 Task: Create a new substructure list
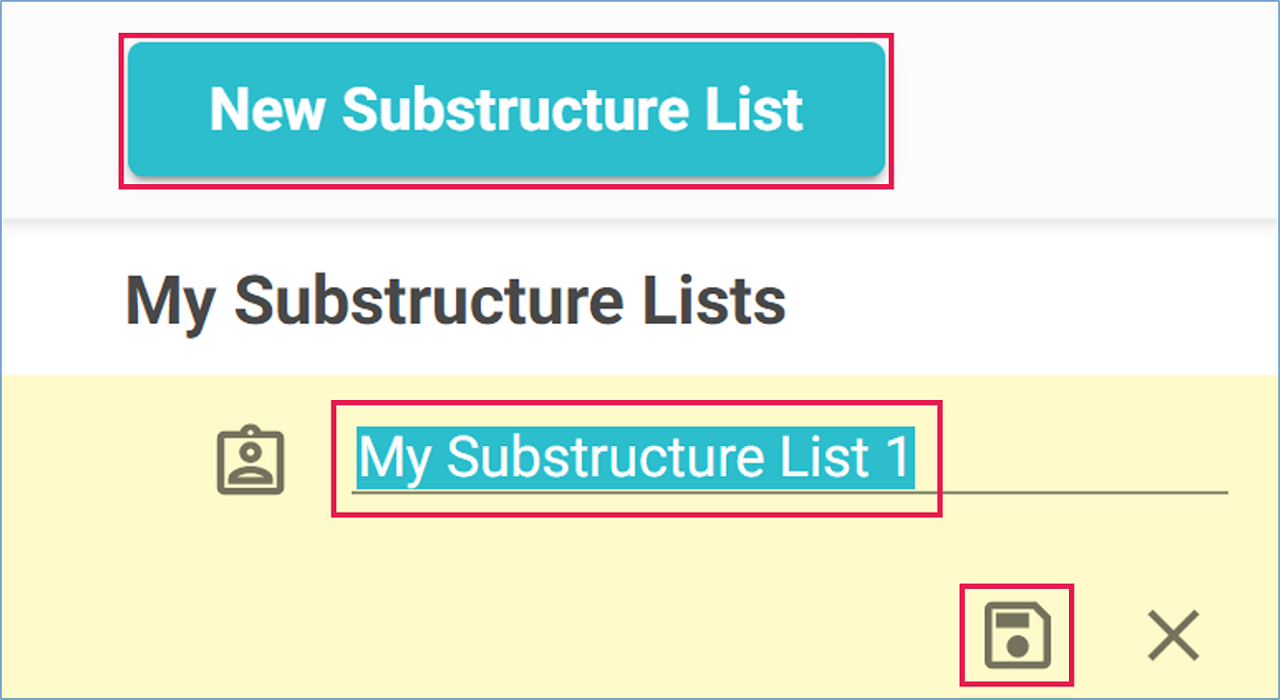(x=506, y=109)
